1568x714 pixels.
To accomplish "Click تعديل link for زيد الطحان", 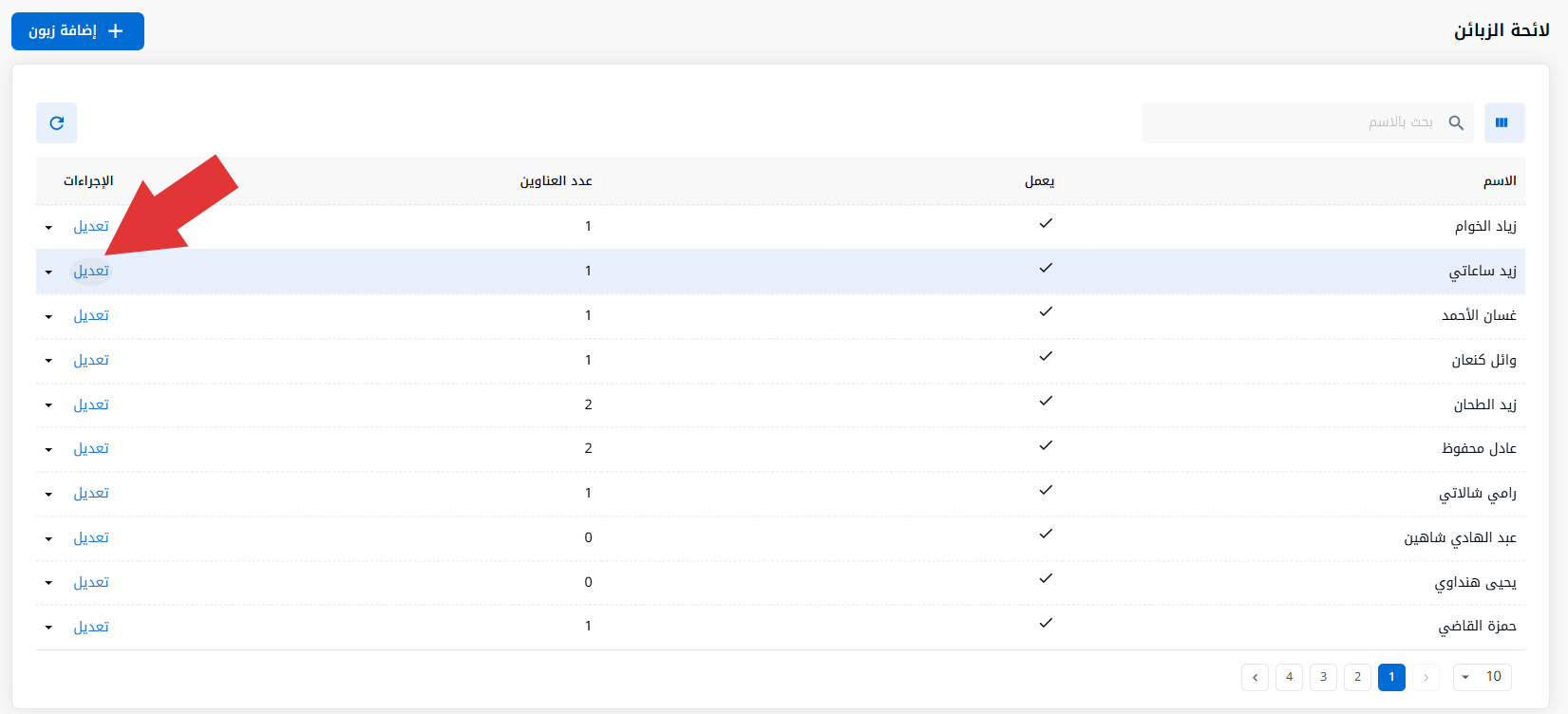I will (91, 404).
